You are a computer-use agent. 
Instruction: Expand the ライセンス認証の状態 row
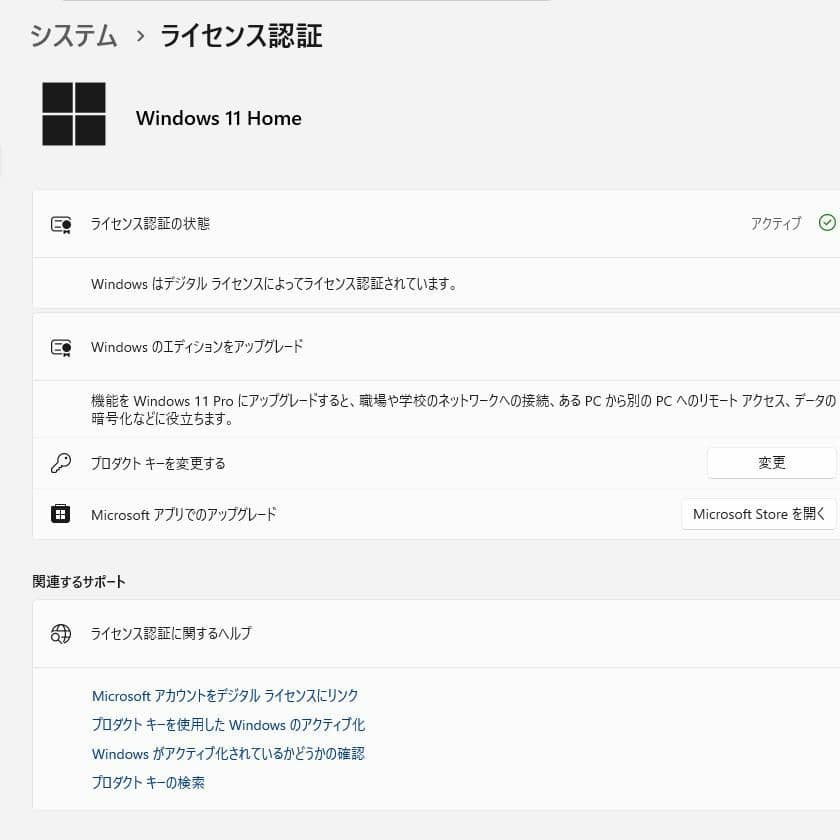[436, 224]
